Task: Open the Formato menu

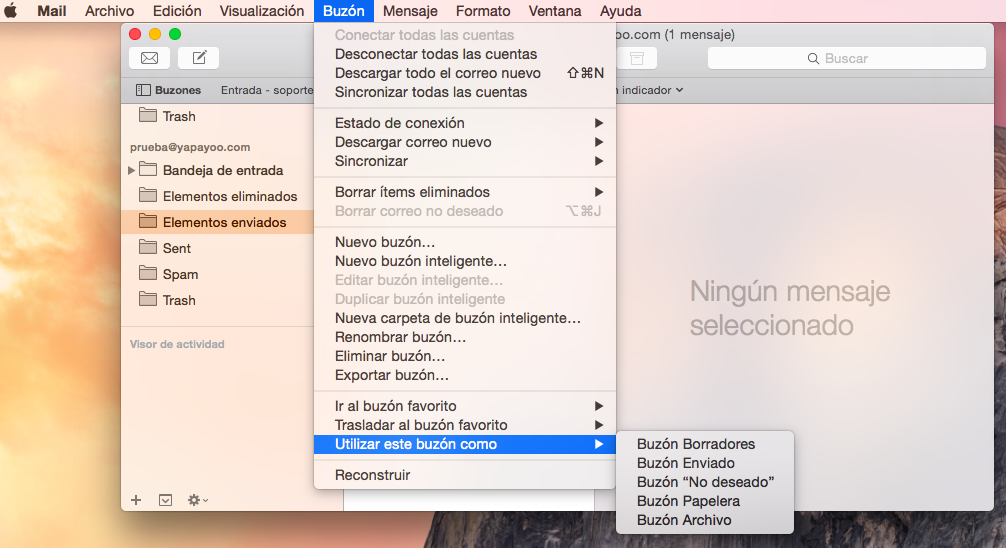Action: click(483, 11)
